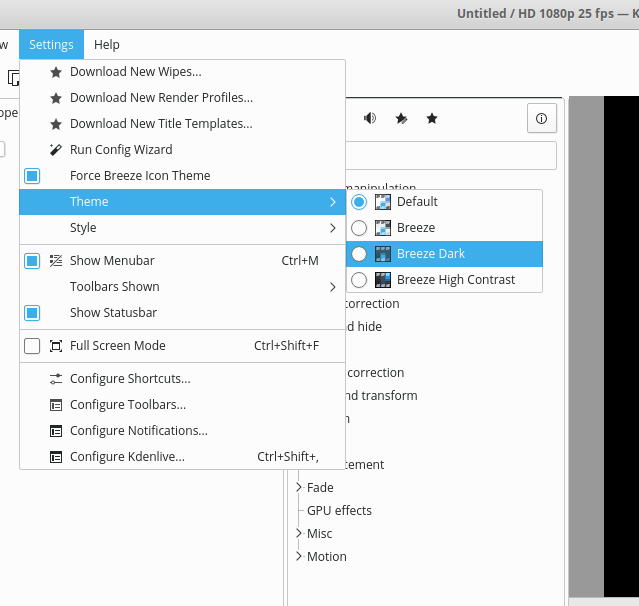
Task: Expand the Style submenu arrow
Action: tap(333, 228)
